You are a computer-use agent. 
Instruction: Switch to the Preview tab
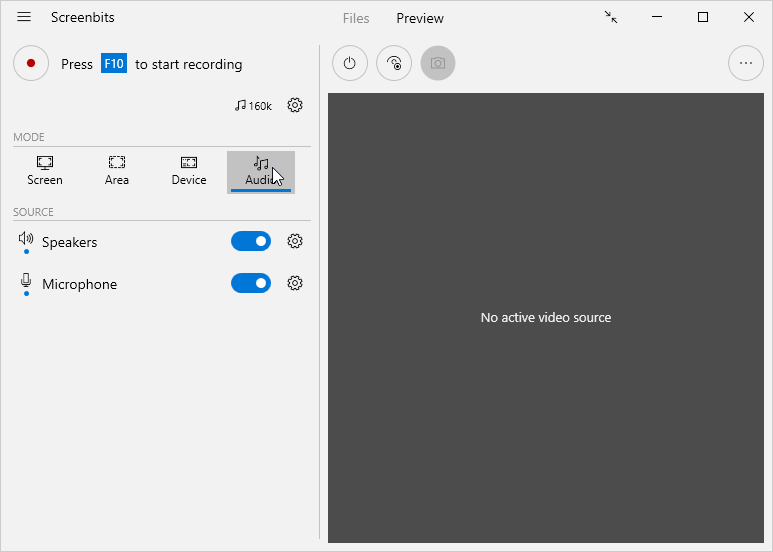coord(420,18)
